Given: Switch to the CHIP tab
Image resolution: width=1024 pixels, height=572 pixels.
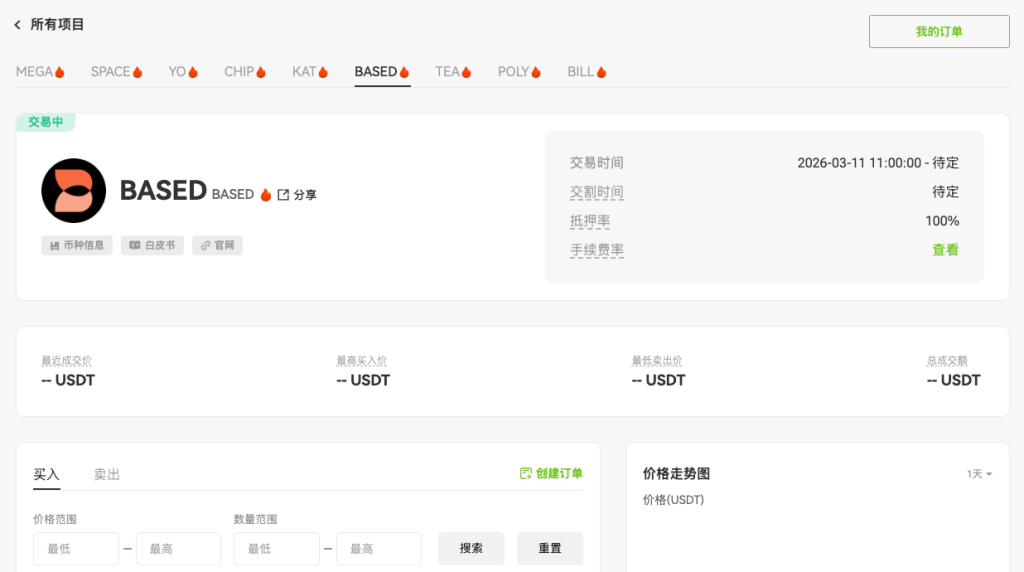Looking at the screenshot, I should (x=245, y=72).
